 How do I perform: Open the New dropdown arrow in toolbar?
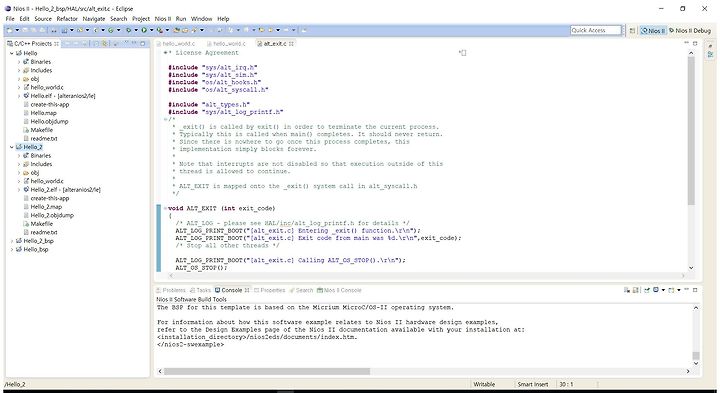click(x=17, y=30)
